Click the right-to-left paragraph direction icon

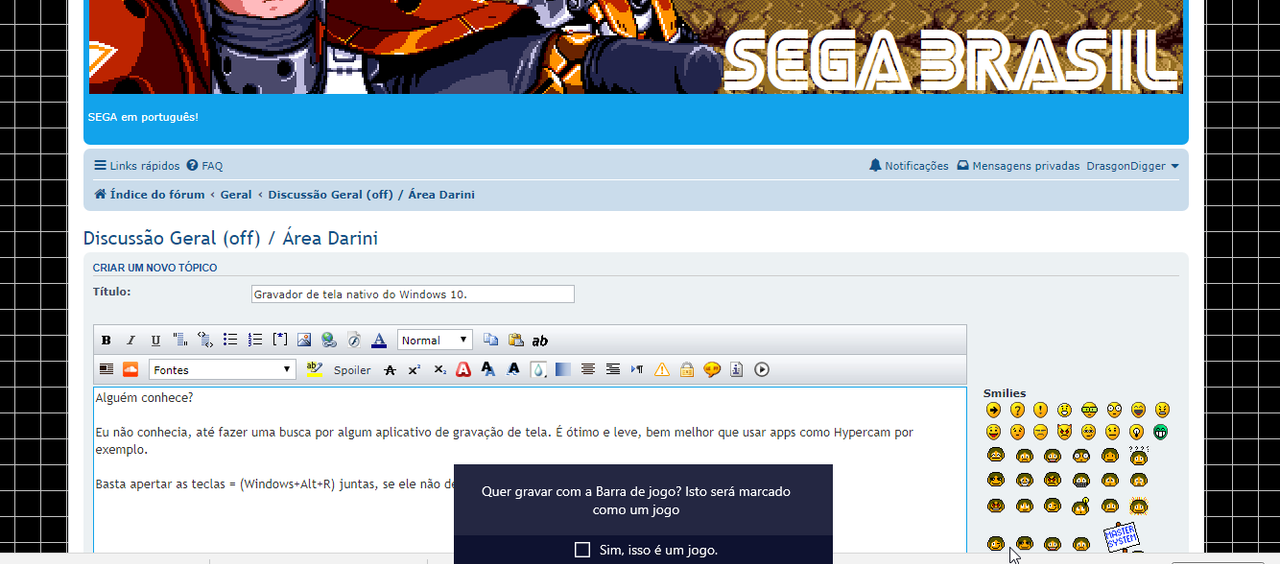pos(637,369)
